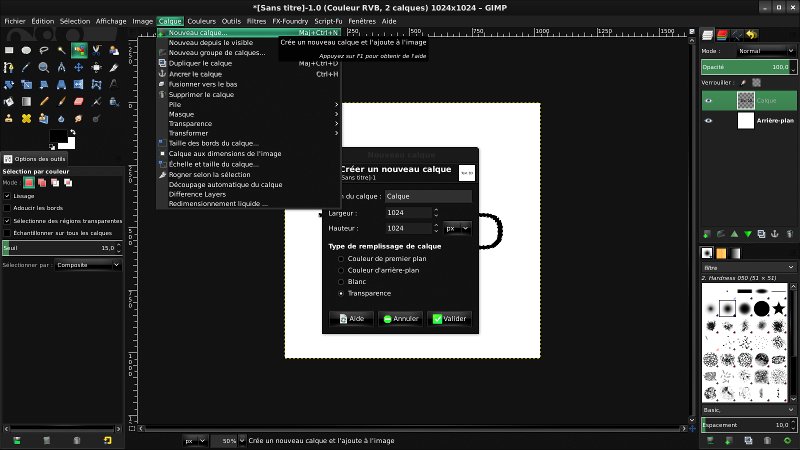The image size is (800, 450).
Task: Open the Undo History tab
Action: tap(752, 35)
